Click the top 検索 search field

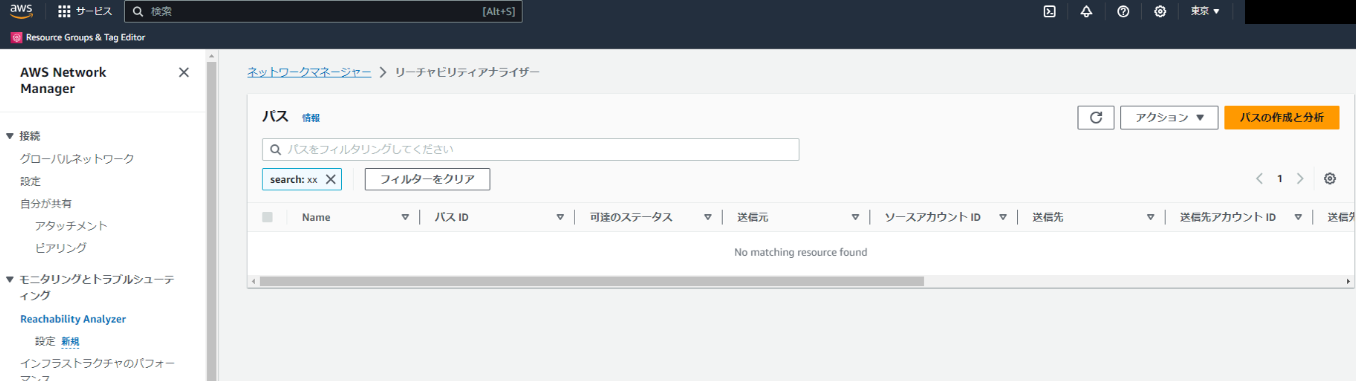click(x=323, y=11)
